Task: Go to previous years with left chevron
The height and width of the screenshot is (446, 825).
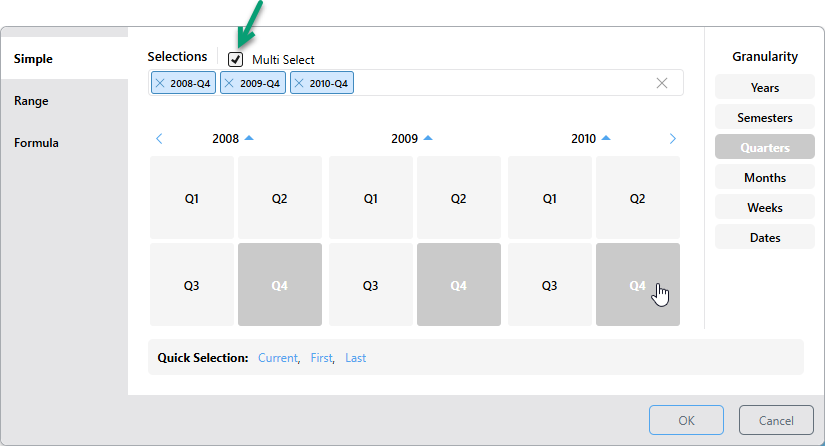Action: tap(159, 139)
